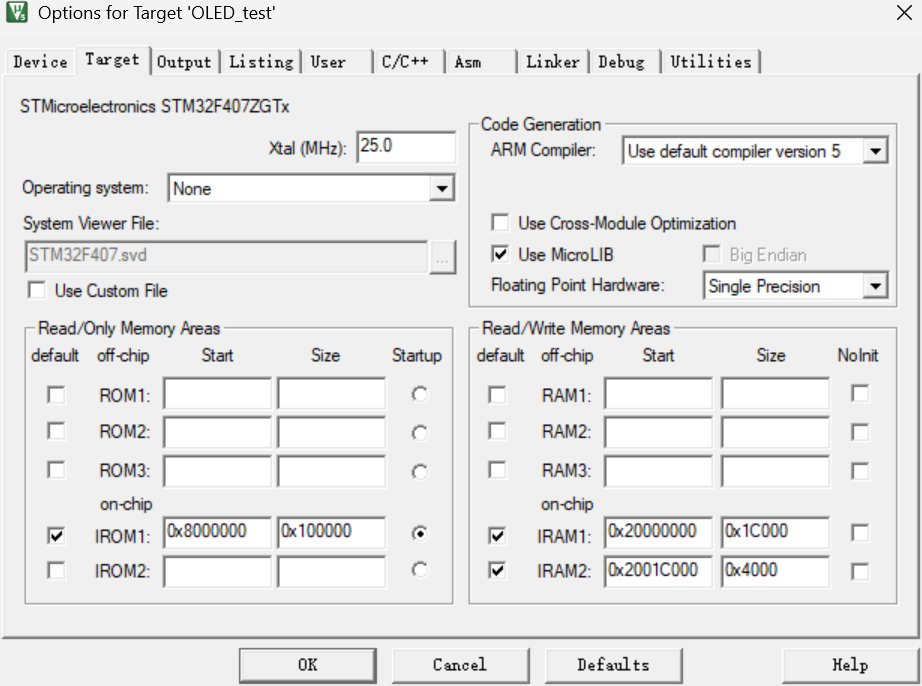Click the Keil uVision icon in title bar

[x=16, y=12]
